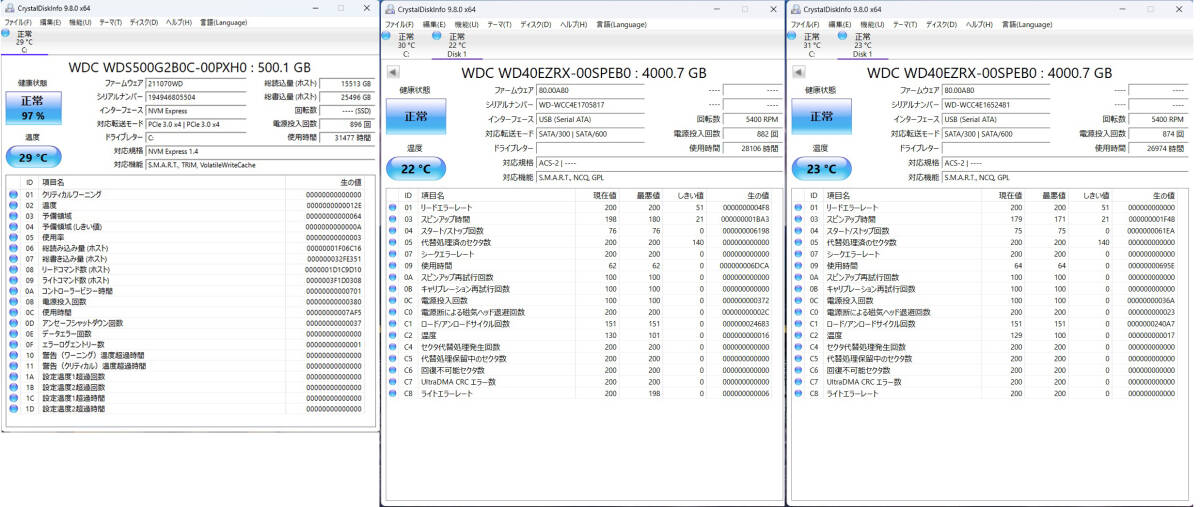Click the しきい値 column header in 22 °C window

(689, 195)
